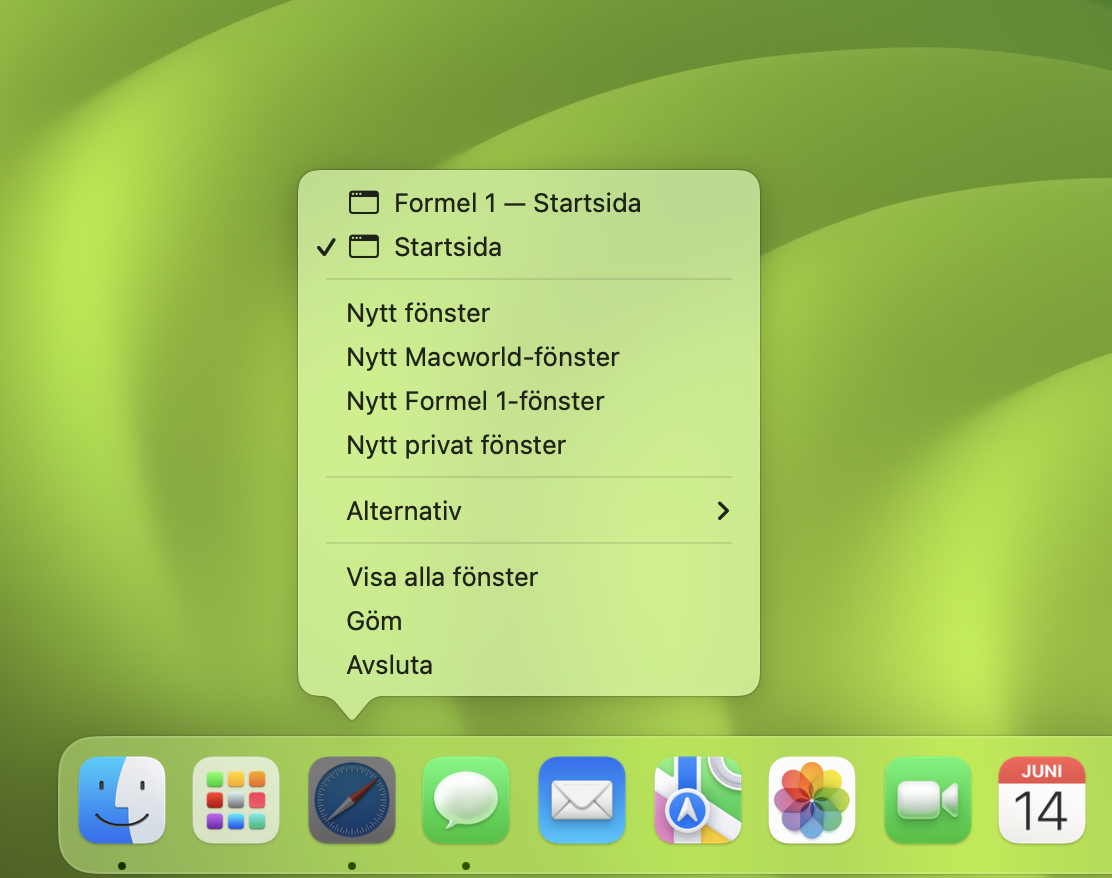Open the Maps app icon
The width and height of the screenshot is (1112, 878).
click(697, 800)
